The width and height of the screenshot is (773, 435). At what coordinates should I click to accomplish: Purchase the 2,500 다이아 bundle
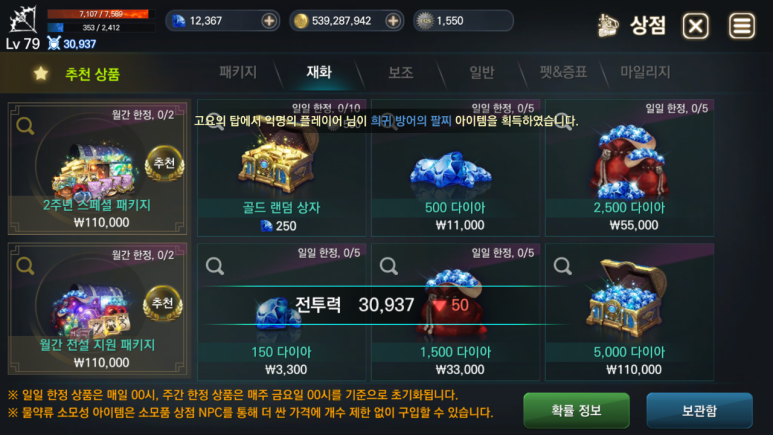coord(630,168)
